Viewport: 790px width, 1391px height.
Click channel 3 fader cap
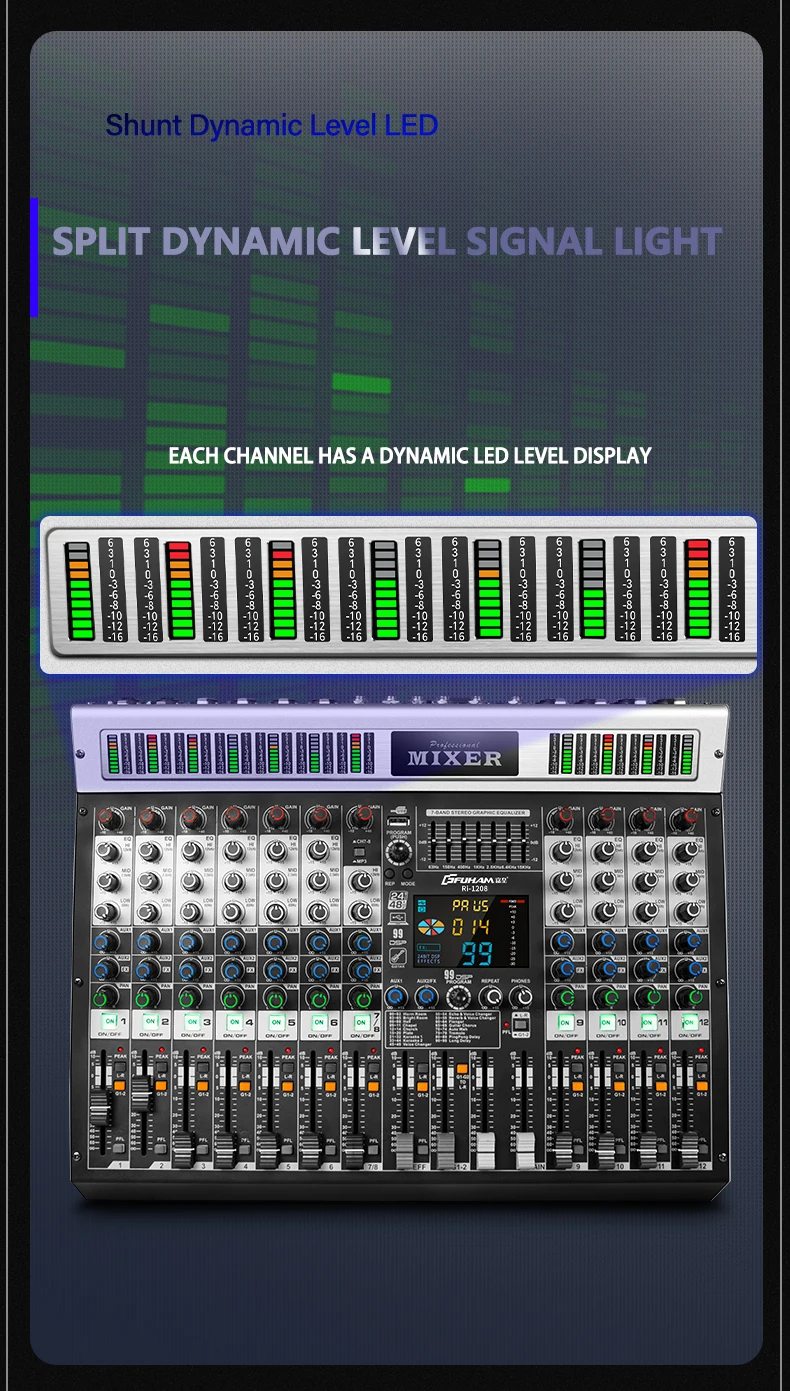tap(185, 1150)
